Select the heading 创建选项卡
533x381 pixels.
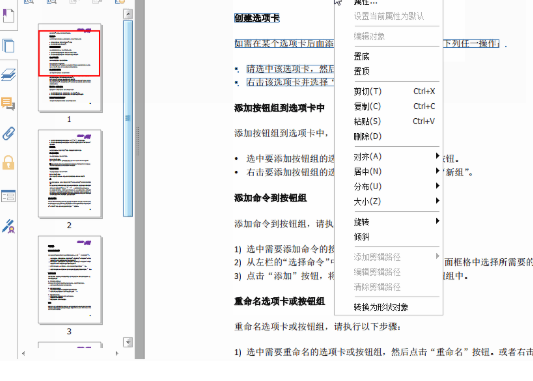(257, 18)
